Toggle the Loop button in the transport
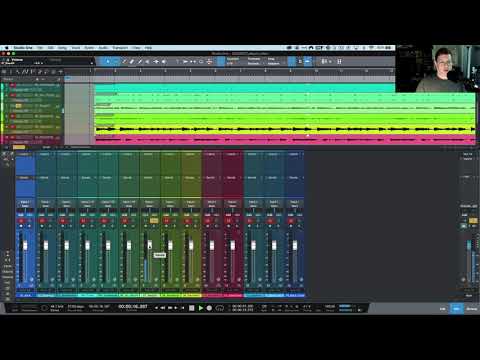The width and height of the screenshot is (480, 360). [x=219, y=308]
